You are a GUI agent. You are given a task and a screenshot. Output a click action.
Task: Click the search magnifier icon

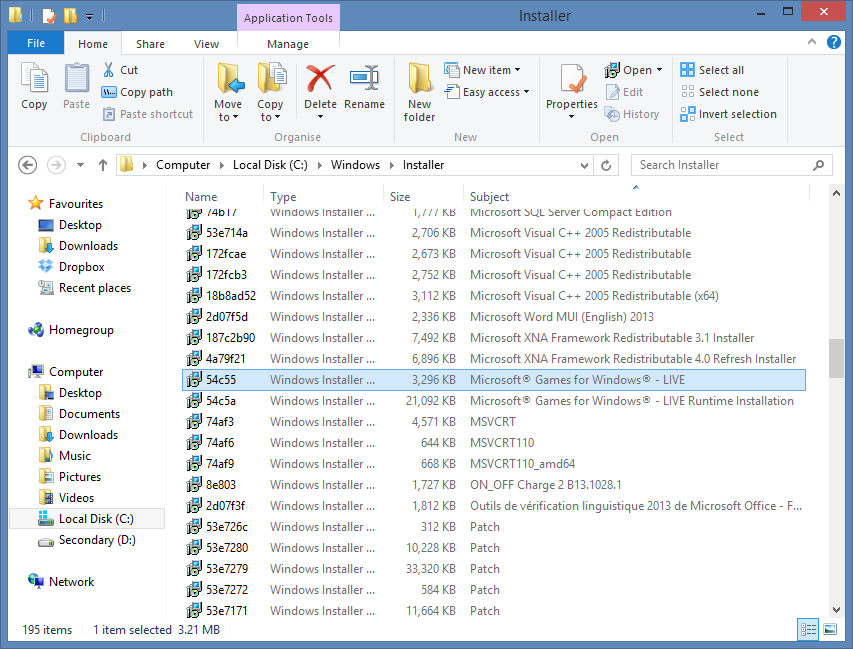(x=818, y=165)
